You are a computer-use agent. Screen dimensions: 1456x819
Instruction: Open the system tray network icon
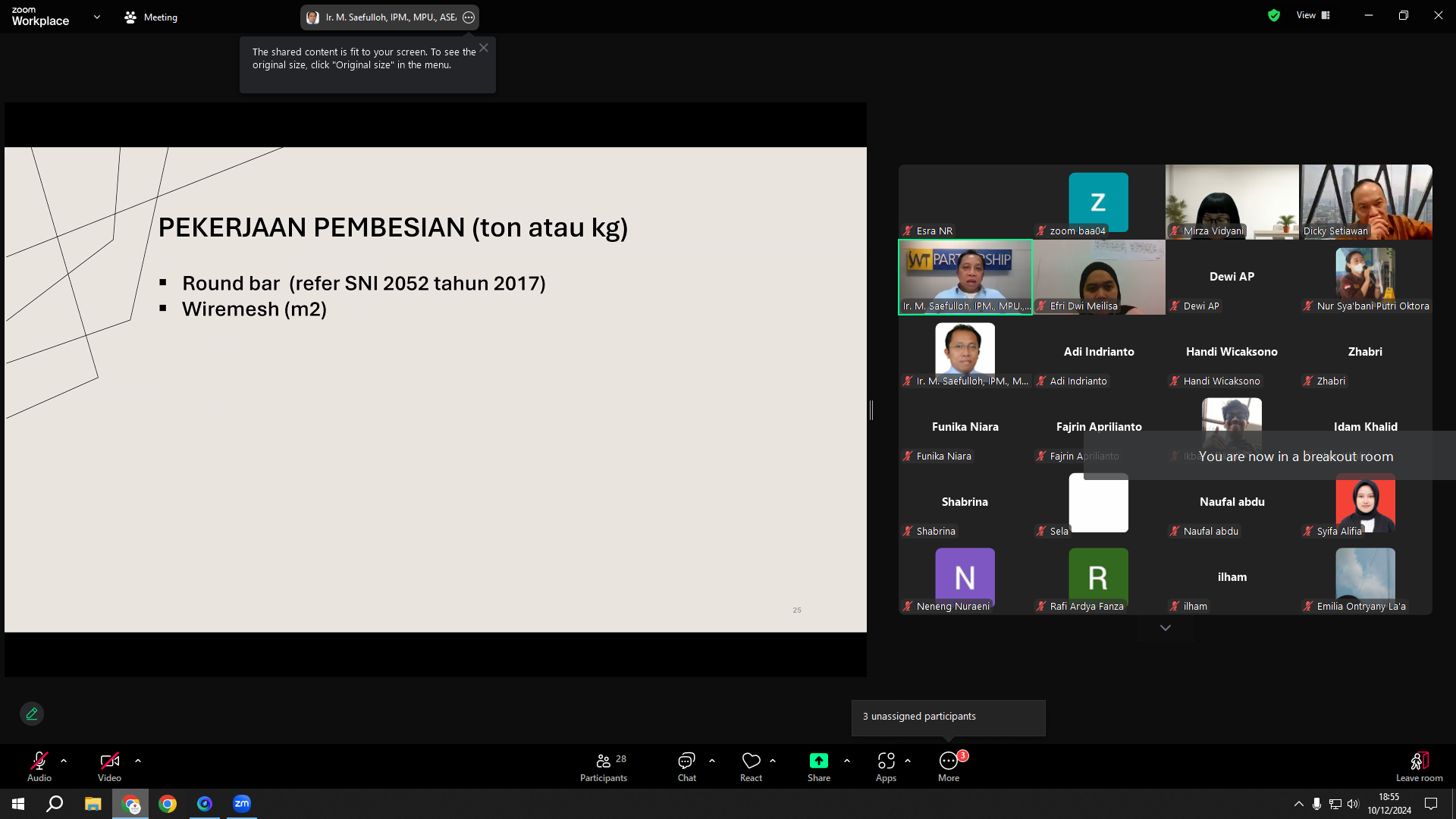coord(1335,804)
